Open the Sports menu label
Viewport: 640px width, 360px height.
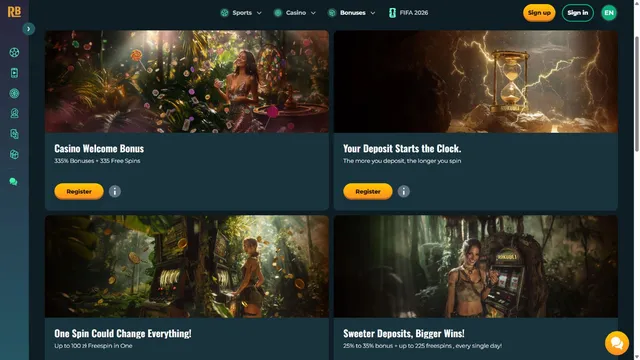point(242,13)
